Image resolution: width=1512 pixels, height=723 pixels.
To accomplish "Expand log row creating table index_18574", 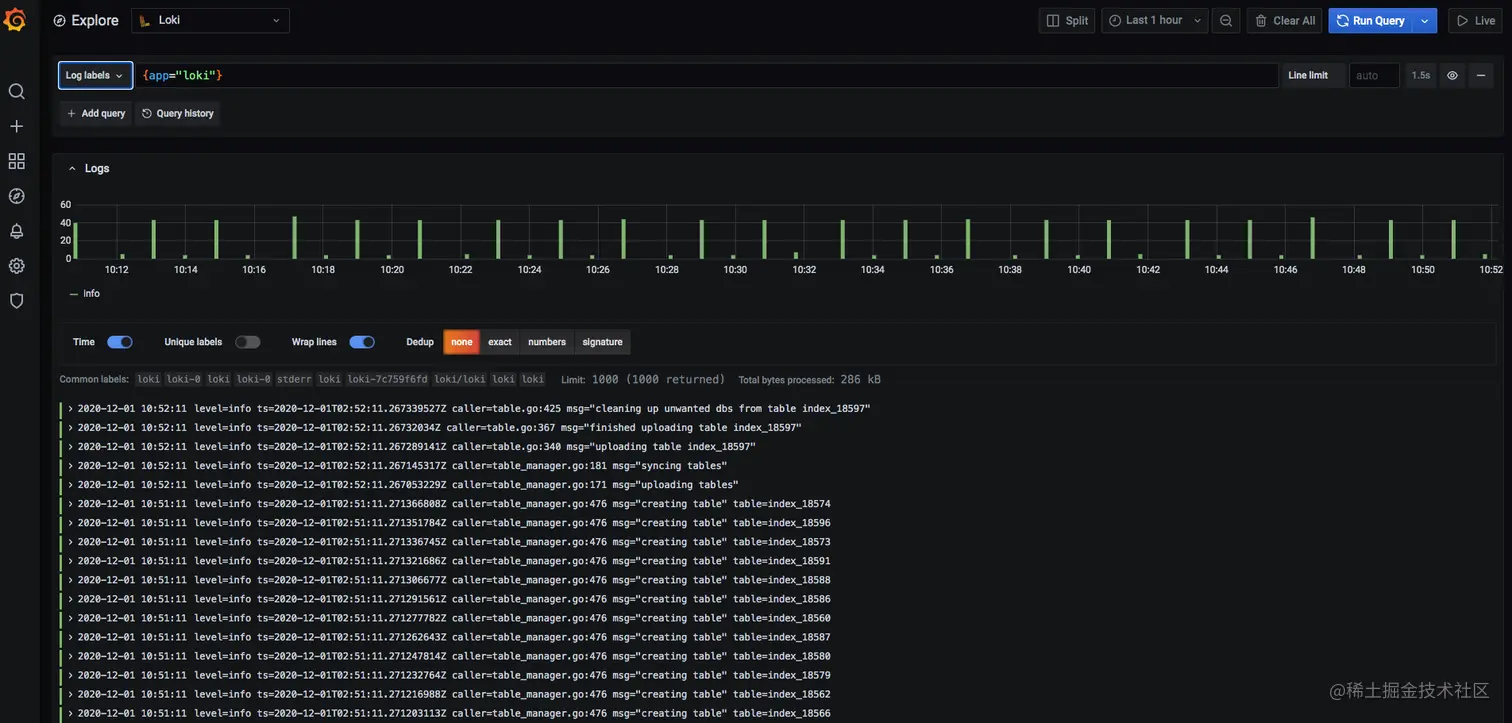I will click(70, 503).
